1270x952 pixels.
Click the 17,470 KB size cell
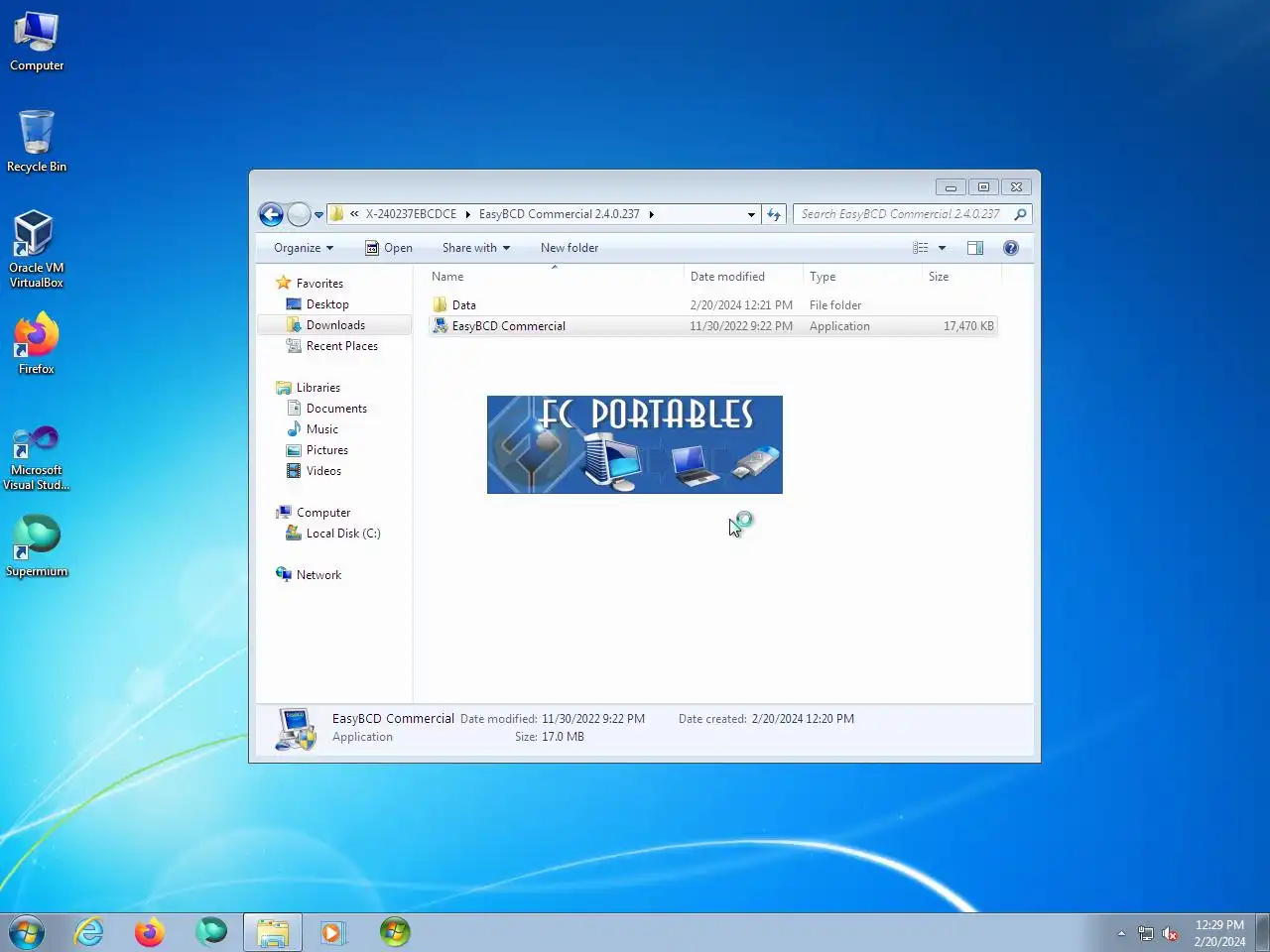[x=968, y=326]
